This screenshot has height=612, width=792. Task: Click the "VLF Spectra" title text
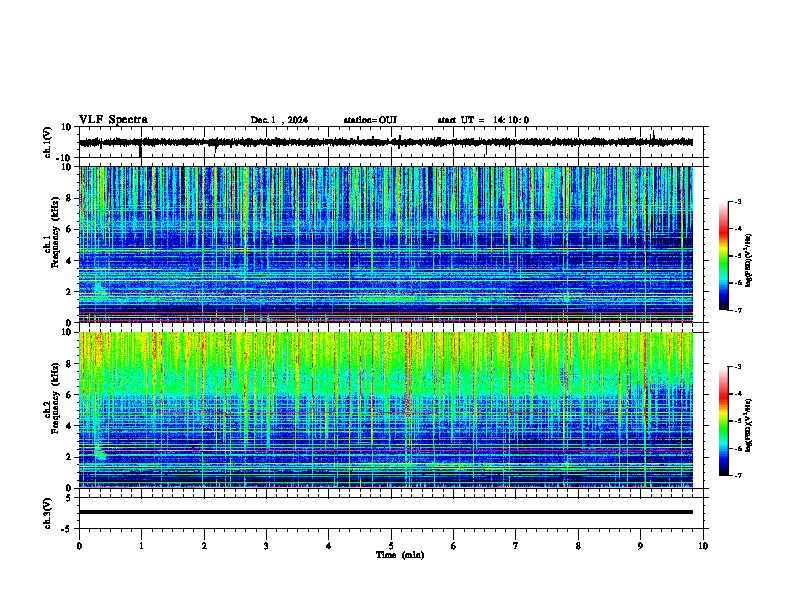click(x=113, y=120)
